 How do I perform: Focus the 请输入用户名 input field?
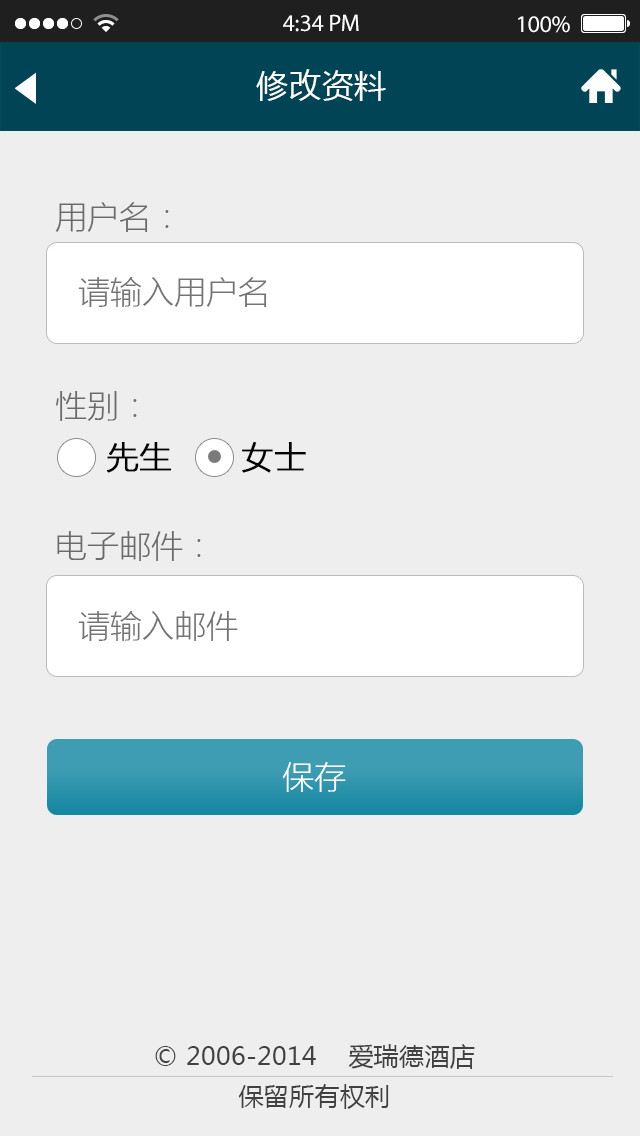coord(315,293)
